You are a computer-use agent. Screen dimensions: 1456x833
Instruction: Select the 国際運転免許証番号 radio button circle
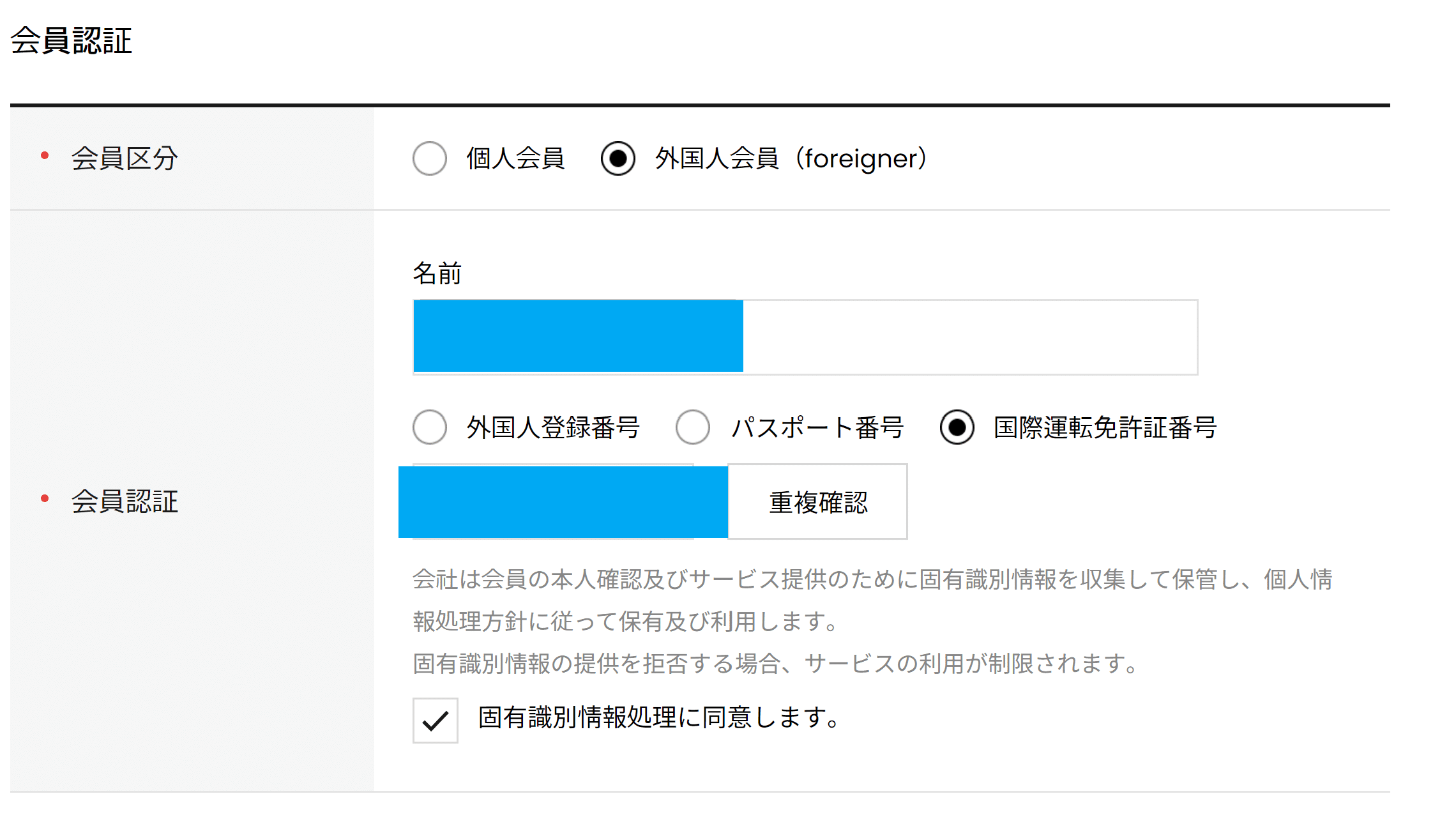tap(957, 427)
